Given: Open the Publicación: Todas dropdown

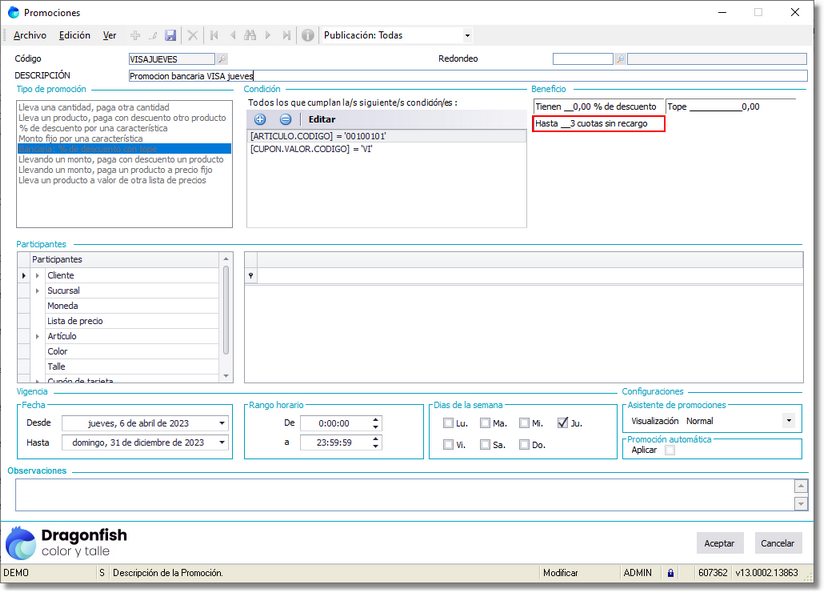Looking at the screenshot, I should click(x=467, y=36).
